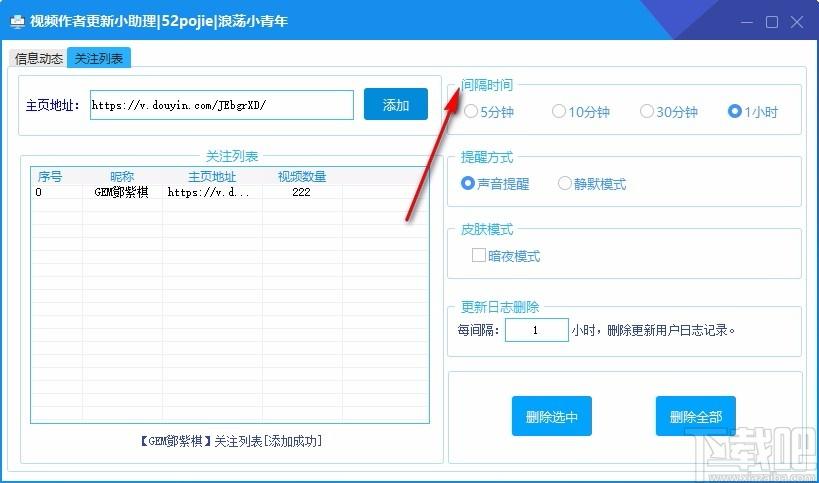Switch to the 信息动态 tab

click(x=38, y=58)
